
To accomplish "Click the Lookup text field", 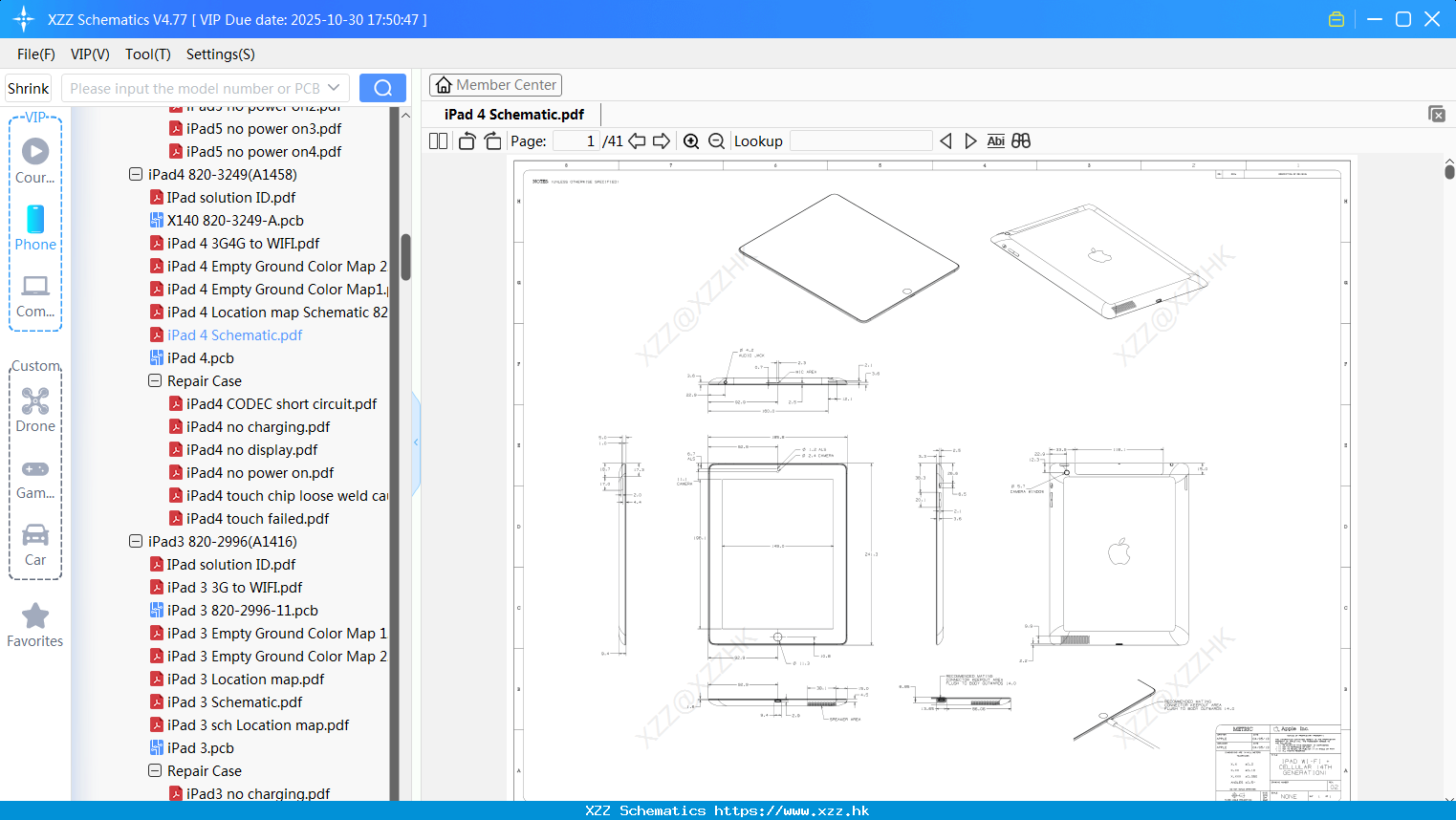I will (x=861, y=141).
